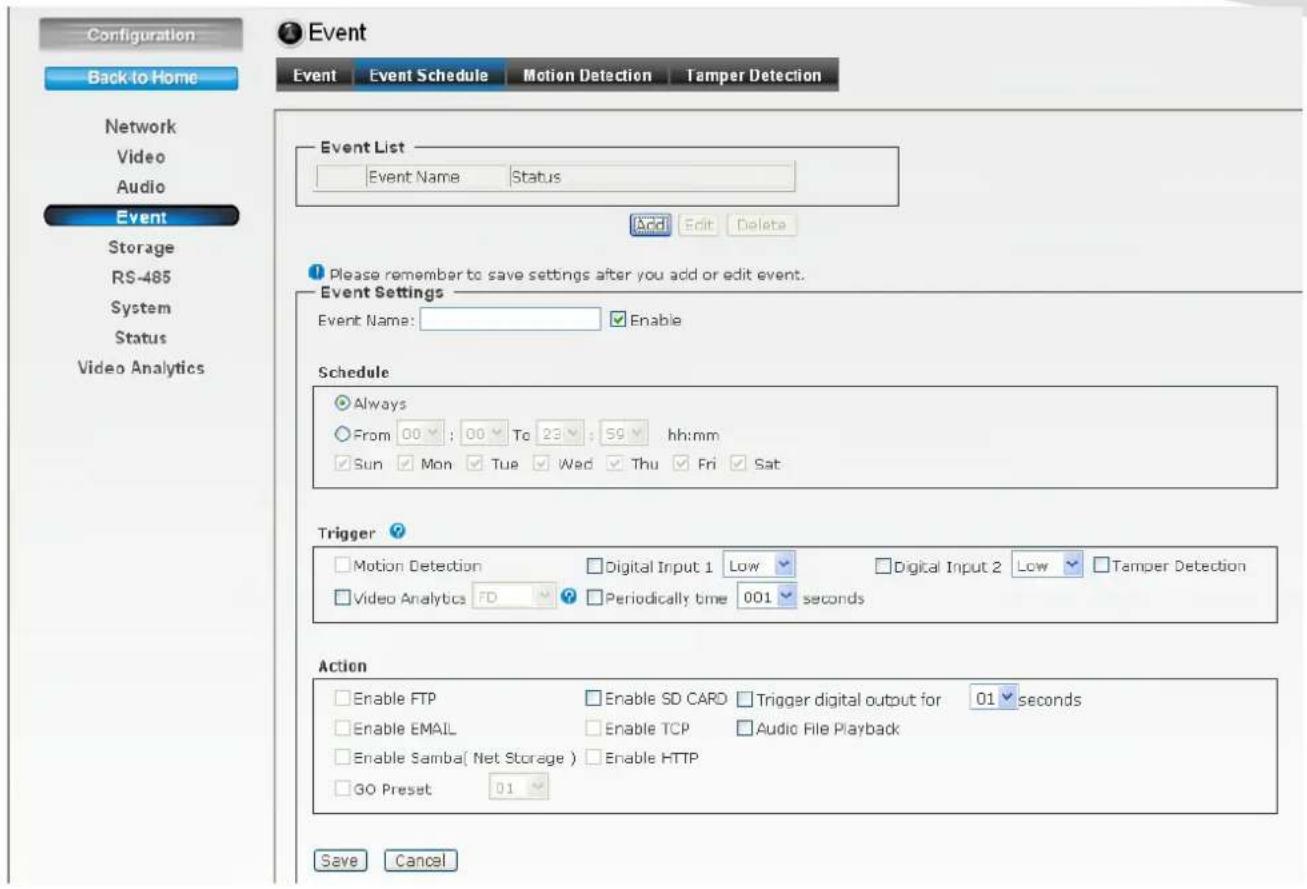Open Audio settings in the sidebar
Screen dimensions: 1307x889
[141, 187]
